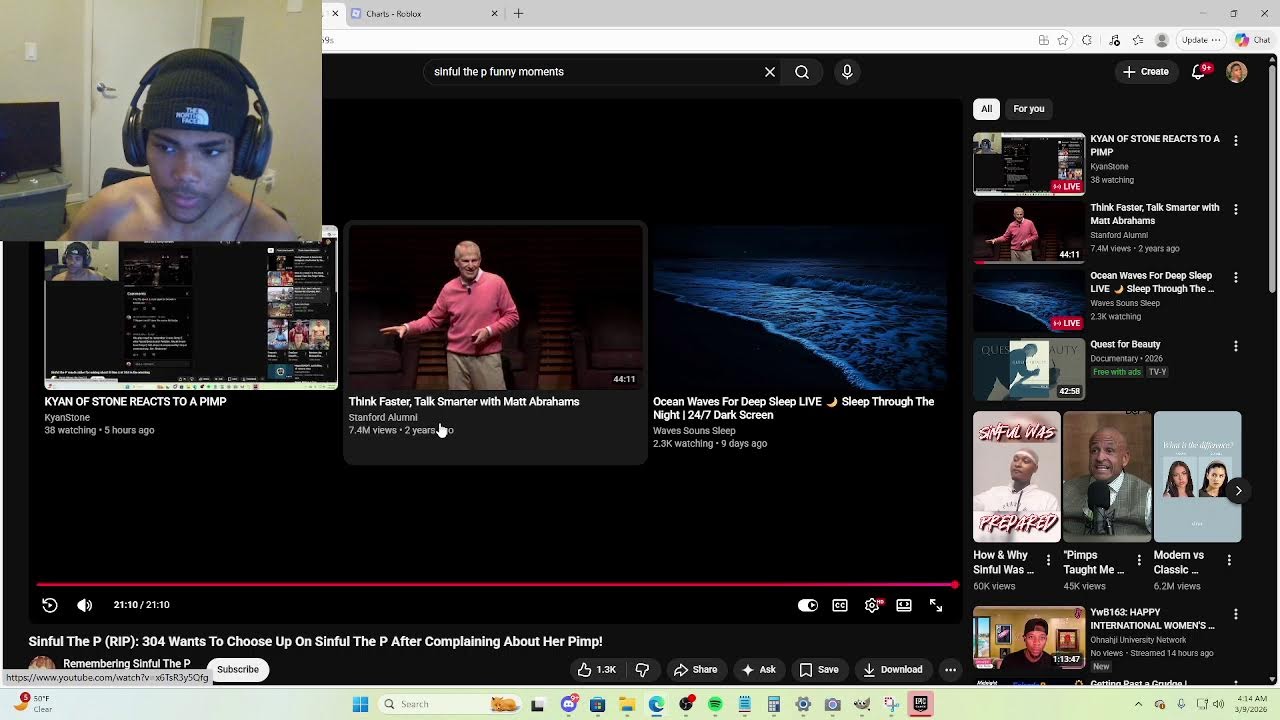Image resolution: width=1280 pixels, height=720 pixels.
Task: Open options for How & Why Sinful short
Action: [1048, 560]
